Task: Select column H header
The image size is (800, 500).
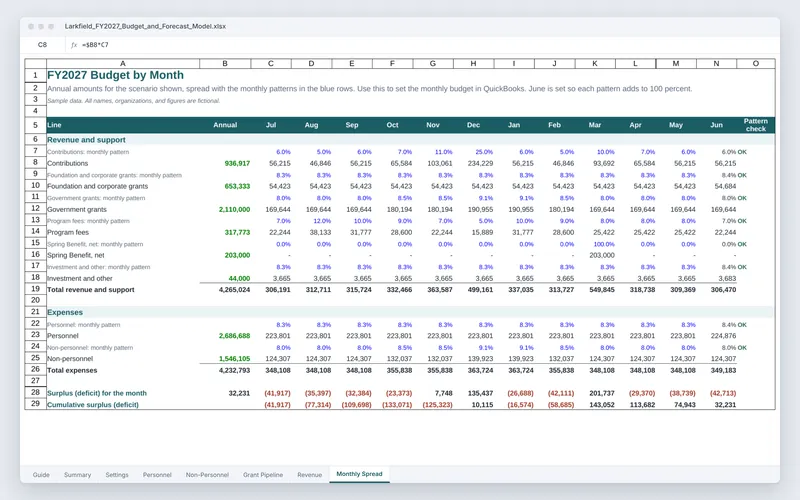Action: pos(473,63)
